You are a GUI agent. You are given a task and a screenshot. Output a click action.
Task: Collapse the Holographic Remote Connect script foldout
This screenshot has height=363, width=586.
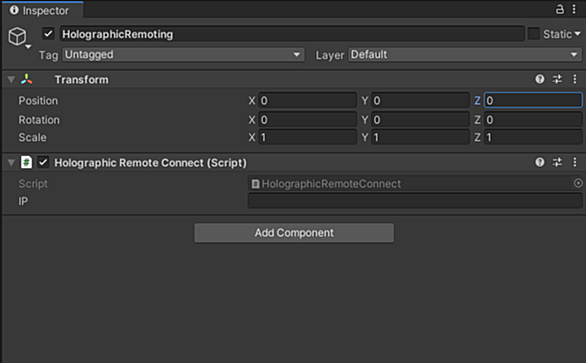point(11,163)
